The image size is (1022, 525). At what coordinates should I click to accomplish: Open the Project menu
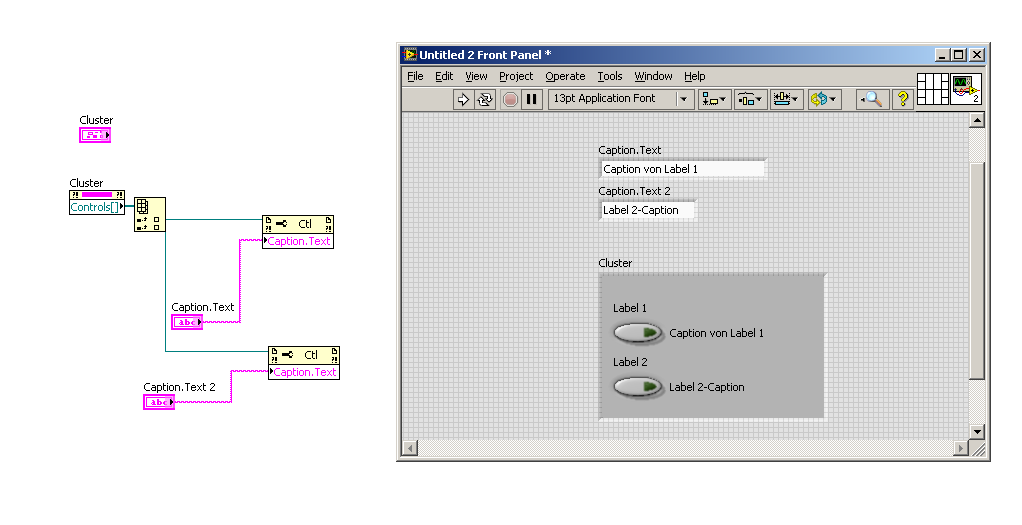pyautogui.click(x=516, y=76)
